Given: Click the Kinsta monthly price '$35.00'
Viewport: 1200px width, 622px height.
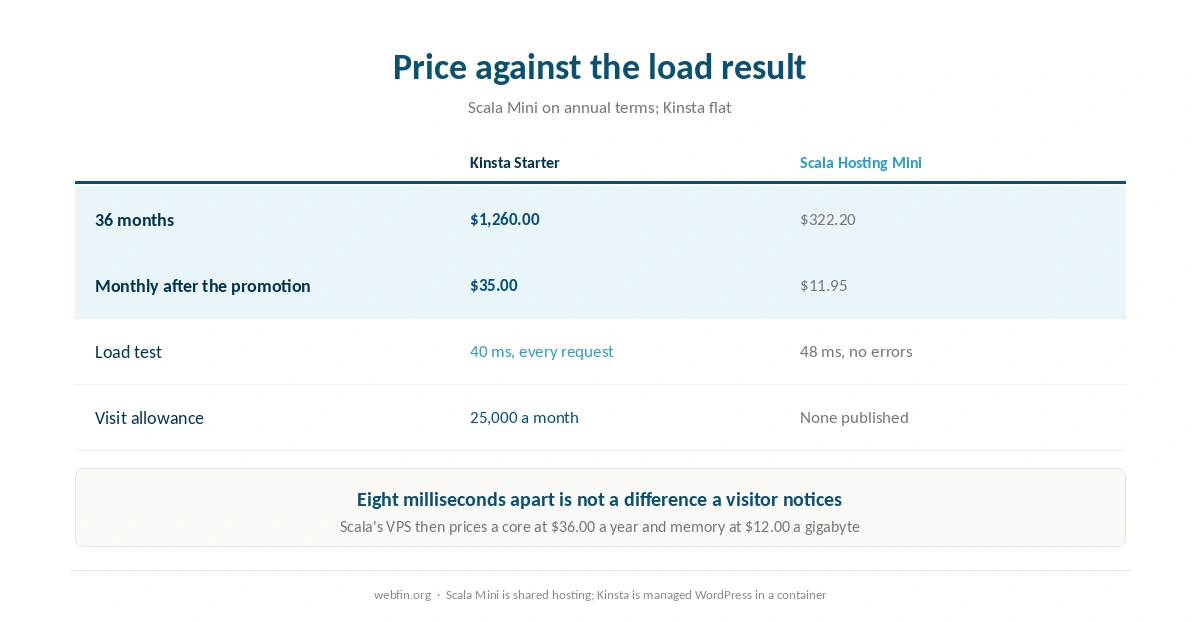Looking at the screenshot, I should click(x=494, y=285).
